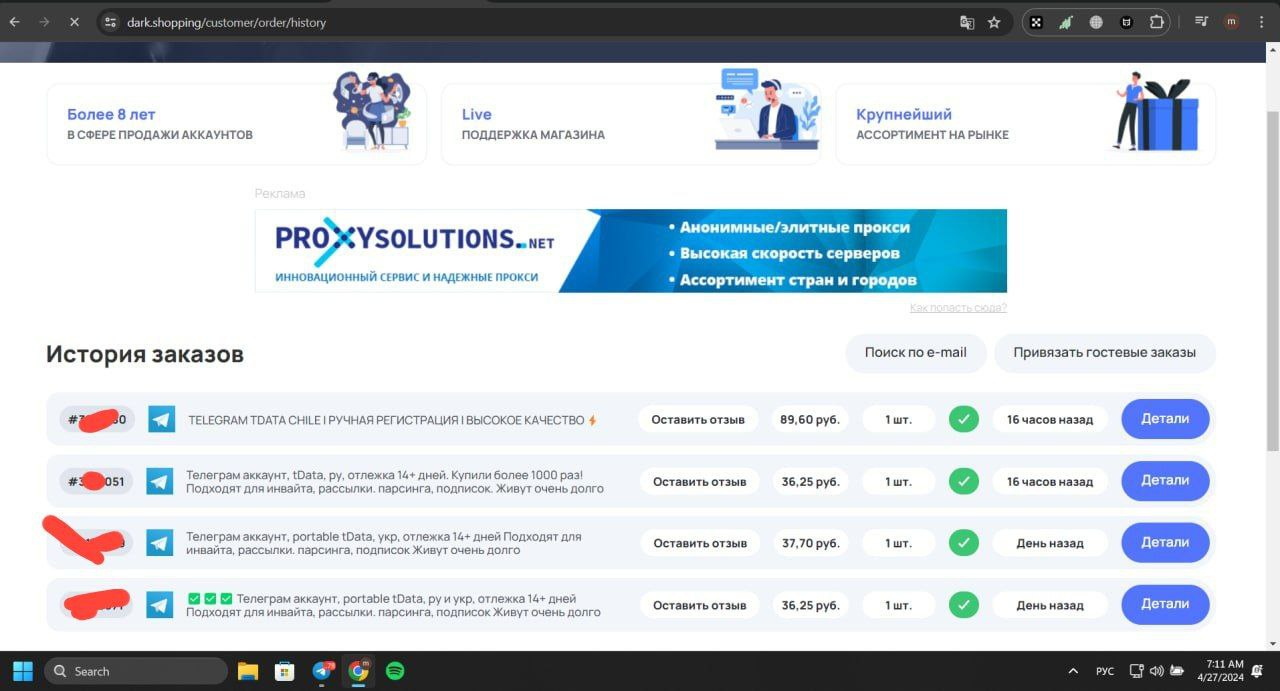1280x691 pixels.
Task: Click 'Привязать гостевые заказы' button
Action: (1104, 353)
